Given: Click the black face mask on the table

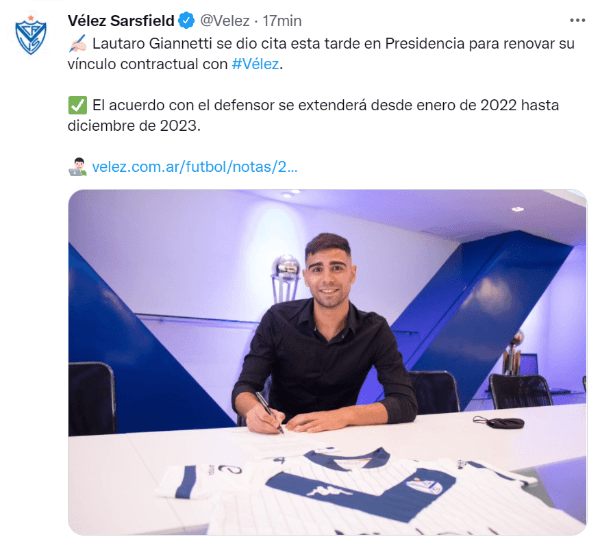Looking at the screenshot, I should tap(499, 422).
